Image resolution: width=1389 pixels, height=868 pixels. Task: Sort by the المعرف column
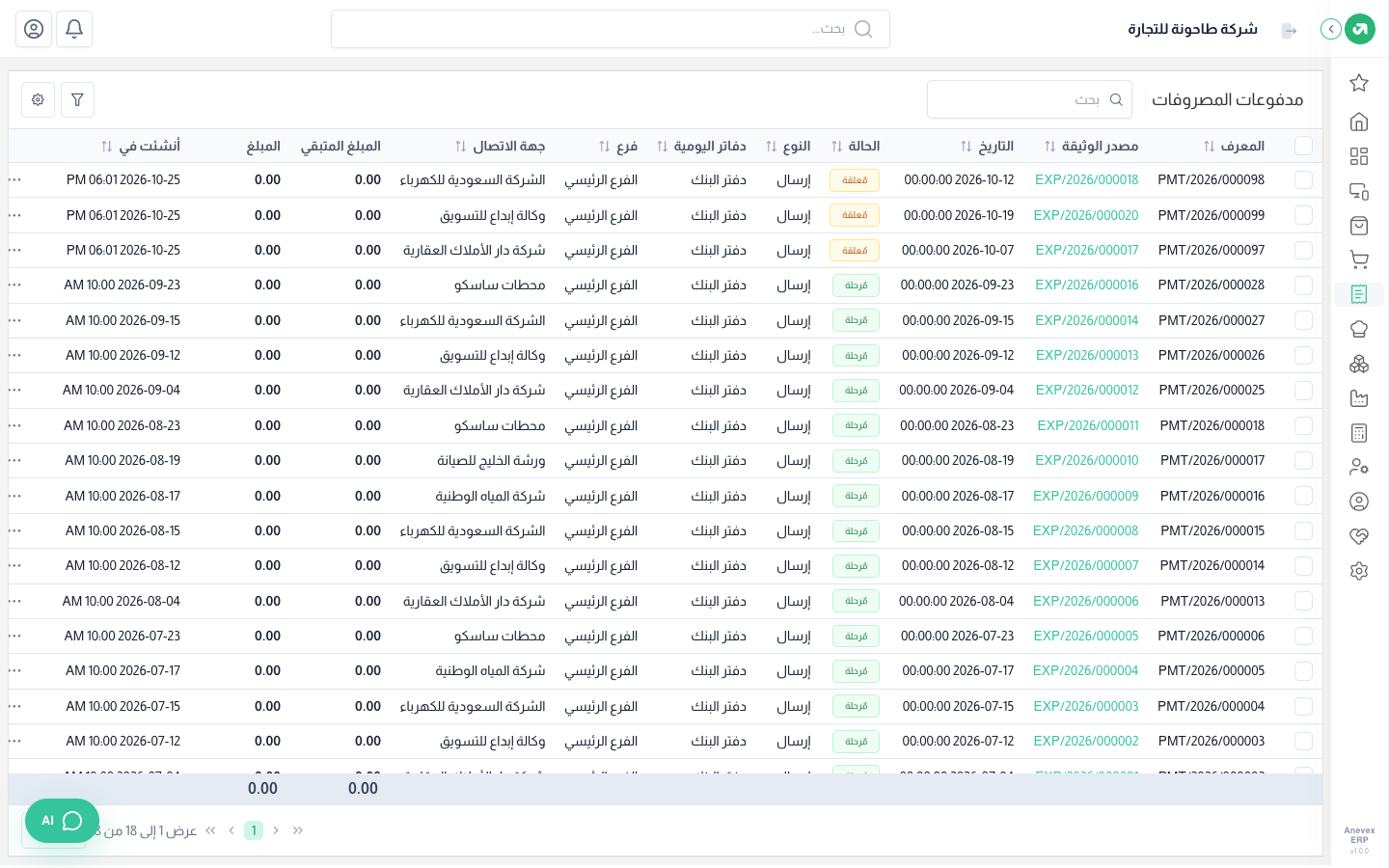pos(1210,147)
